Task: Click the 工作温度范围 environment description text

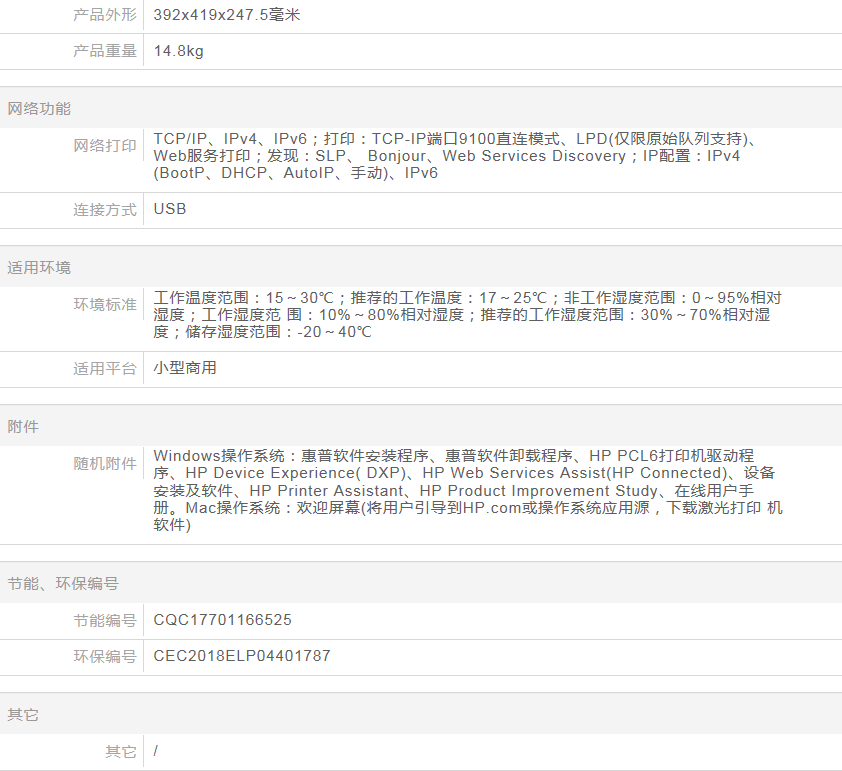Action: pyautogui.click(x=467, y=315)
